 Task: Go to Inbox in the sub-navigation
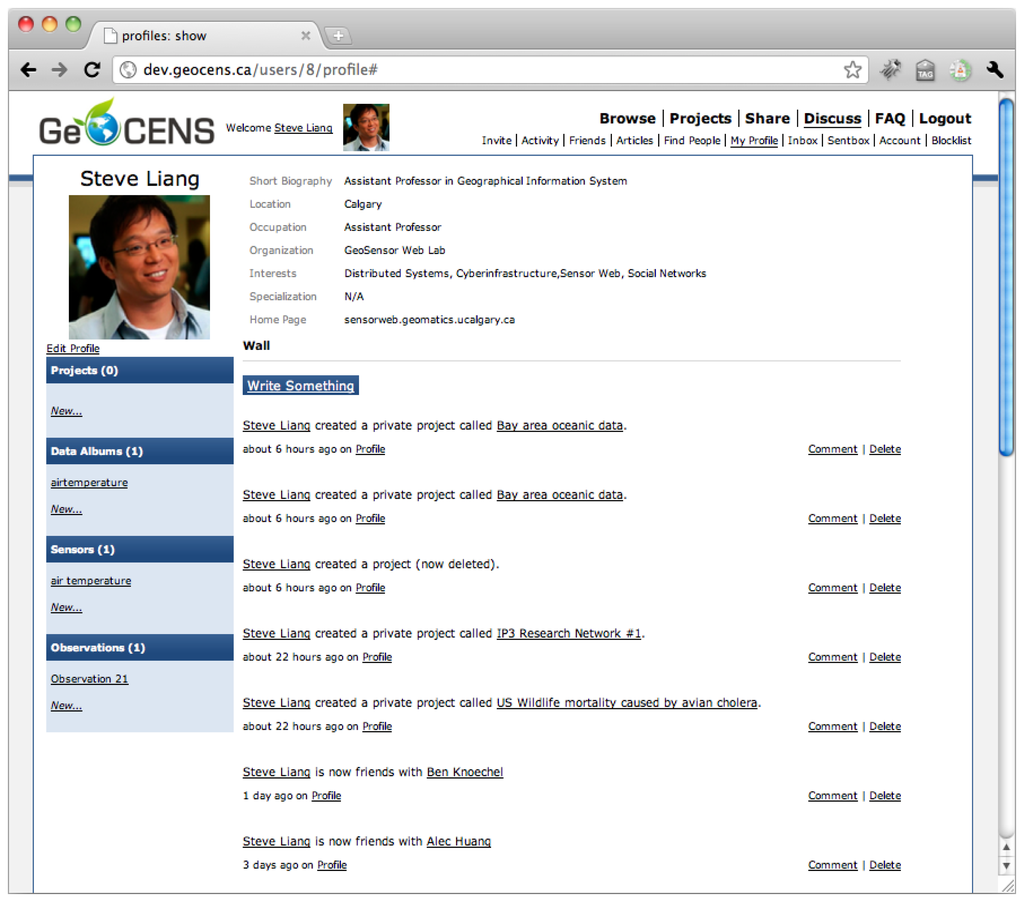(802, 141)
